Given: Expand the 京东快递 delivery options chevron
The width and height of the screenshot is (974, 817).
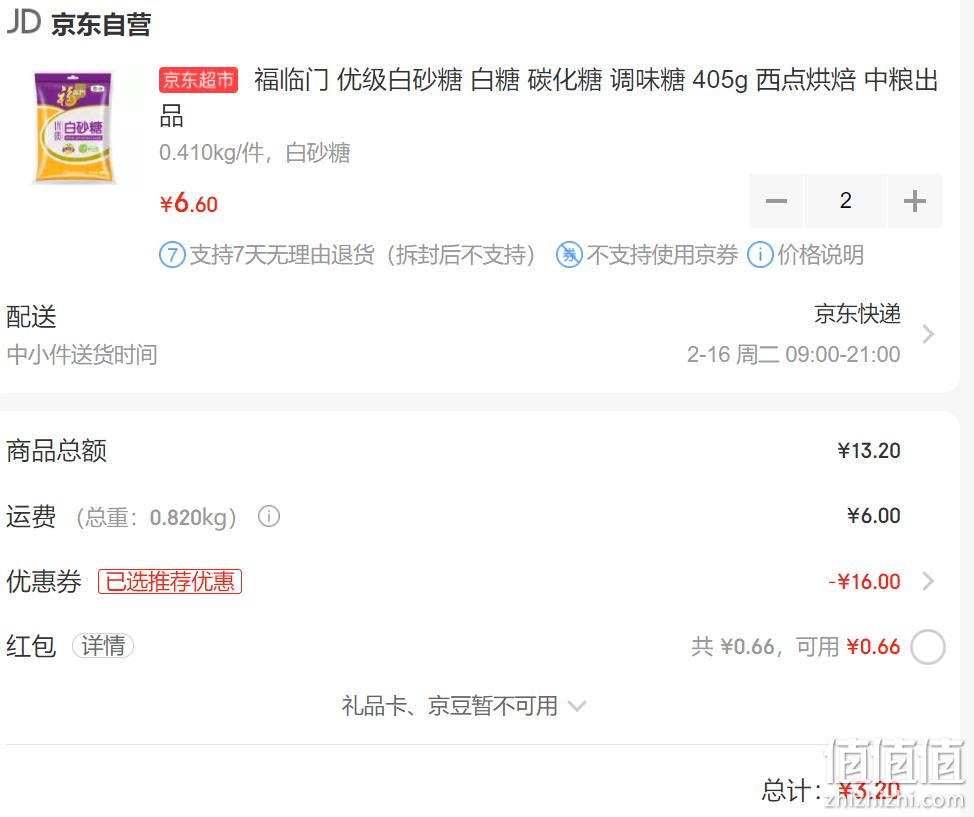Looking at the screenshot, I should coord(928,334).
